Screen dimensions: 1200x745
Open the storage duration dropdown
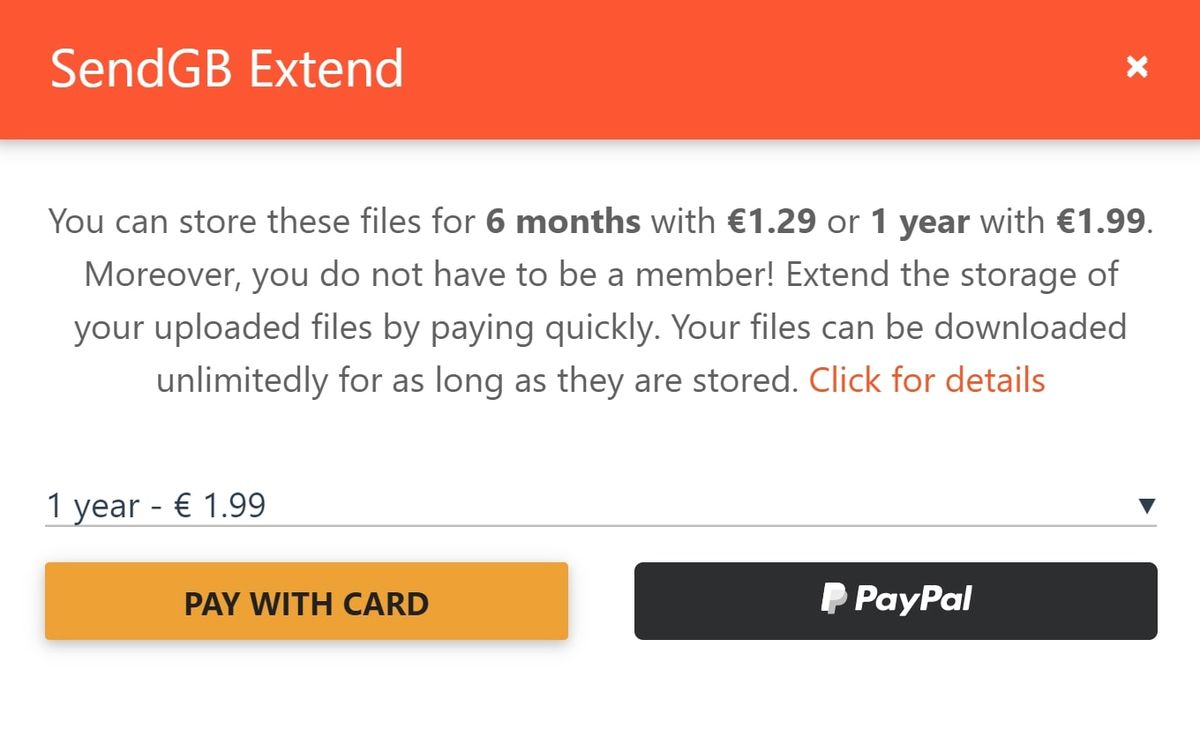pos(600,506)
